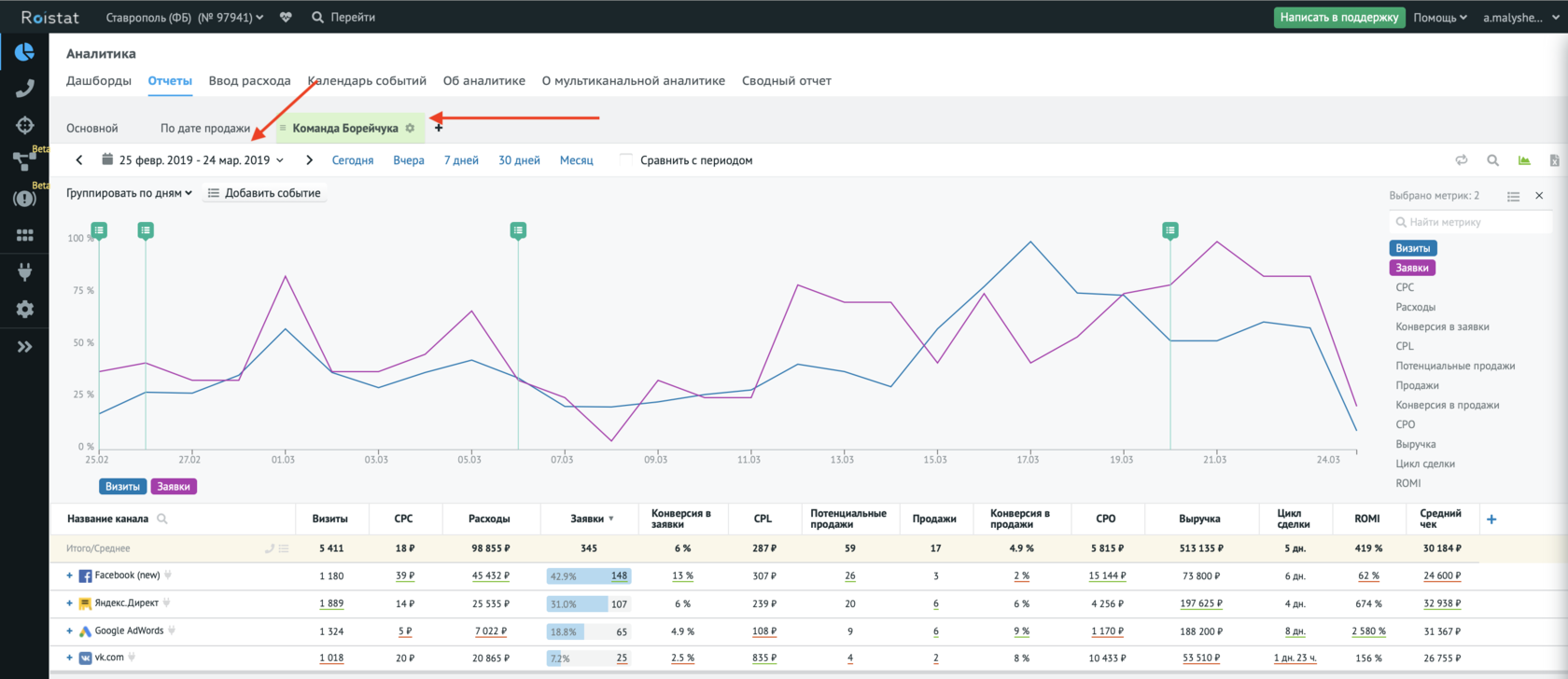This screenshot has height=679, width=1568.
Task: Add a new report with plus icon
Action: (439, 128)
